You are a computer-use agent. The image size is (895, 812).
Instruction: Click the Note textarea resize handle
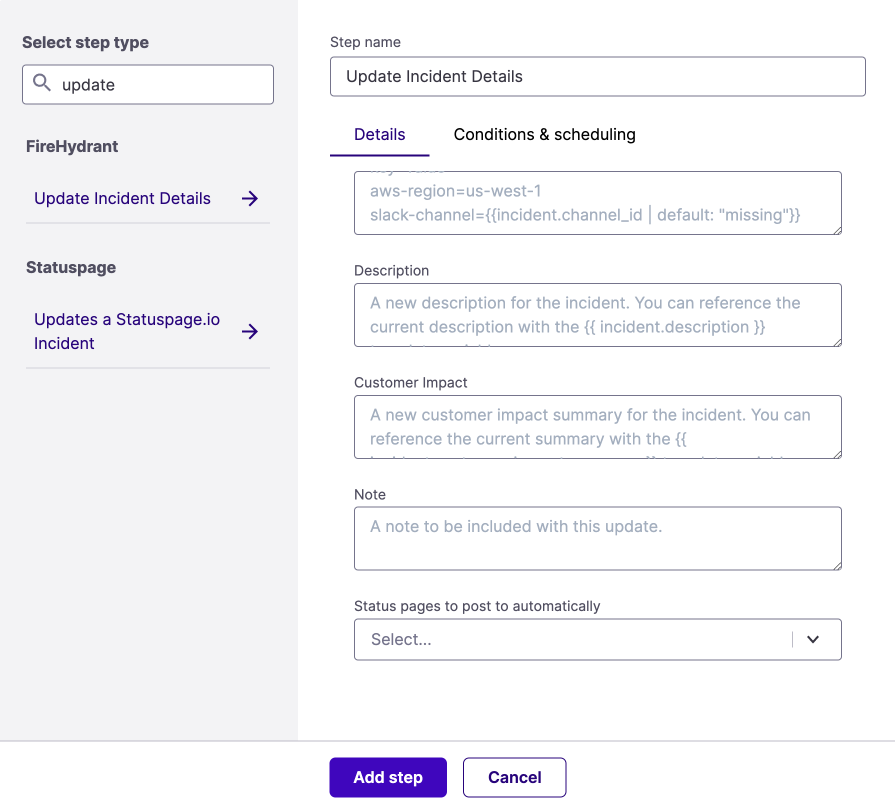tap(837, 565)
